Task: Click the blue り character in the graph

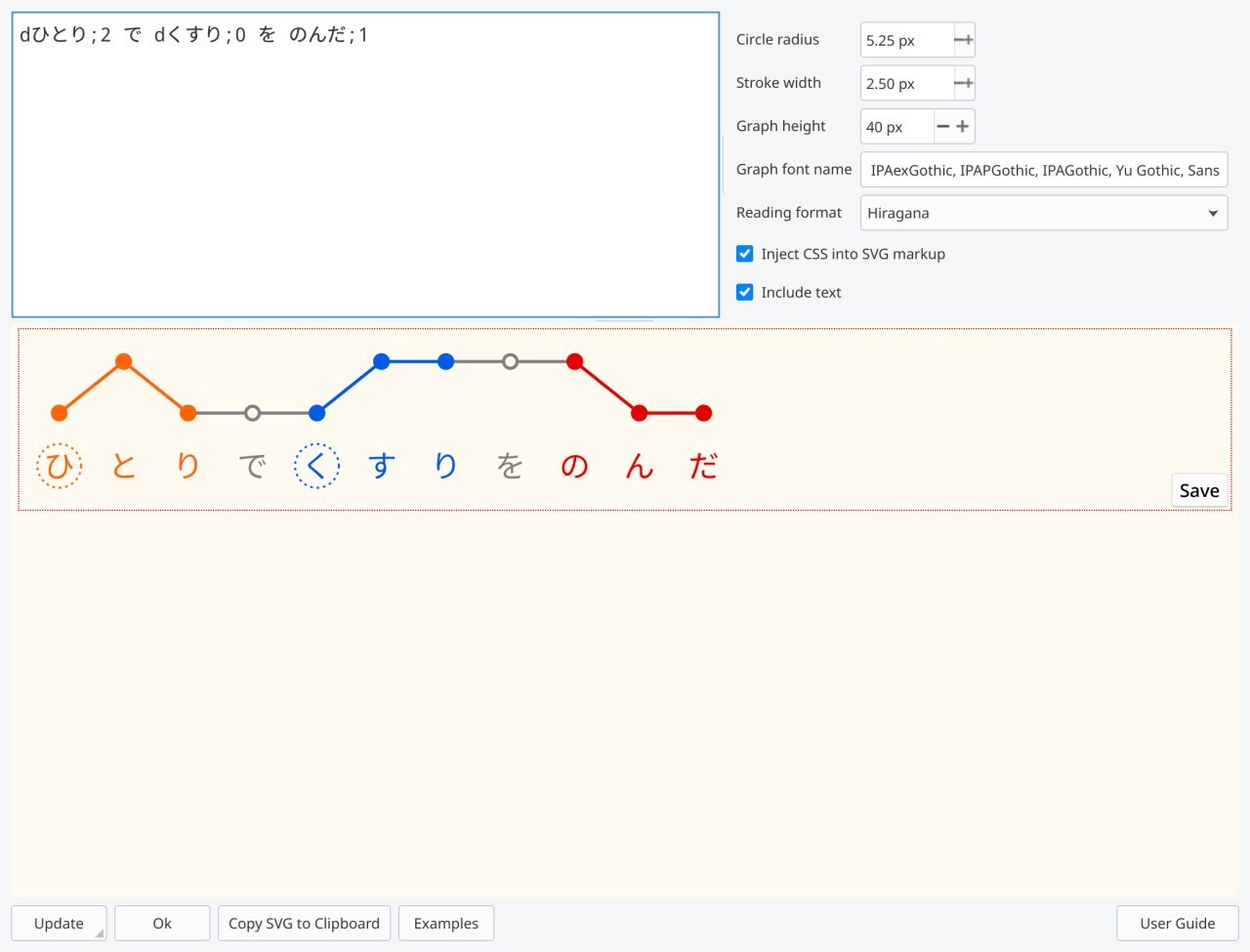Action: click(x=446, y=466)
